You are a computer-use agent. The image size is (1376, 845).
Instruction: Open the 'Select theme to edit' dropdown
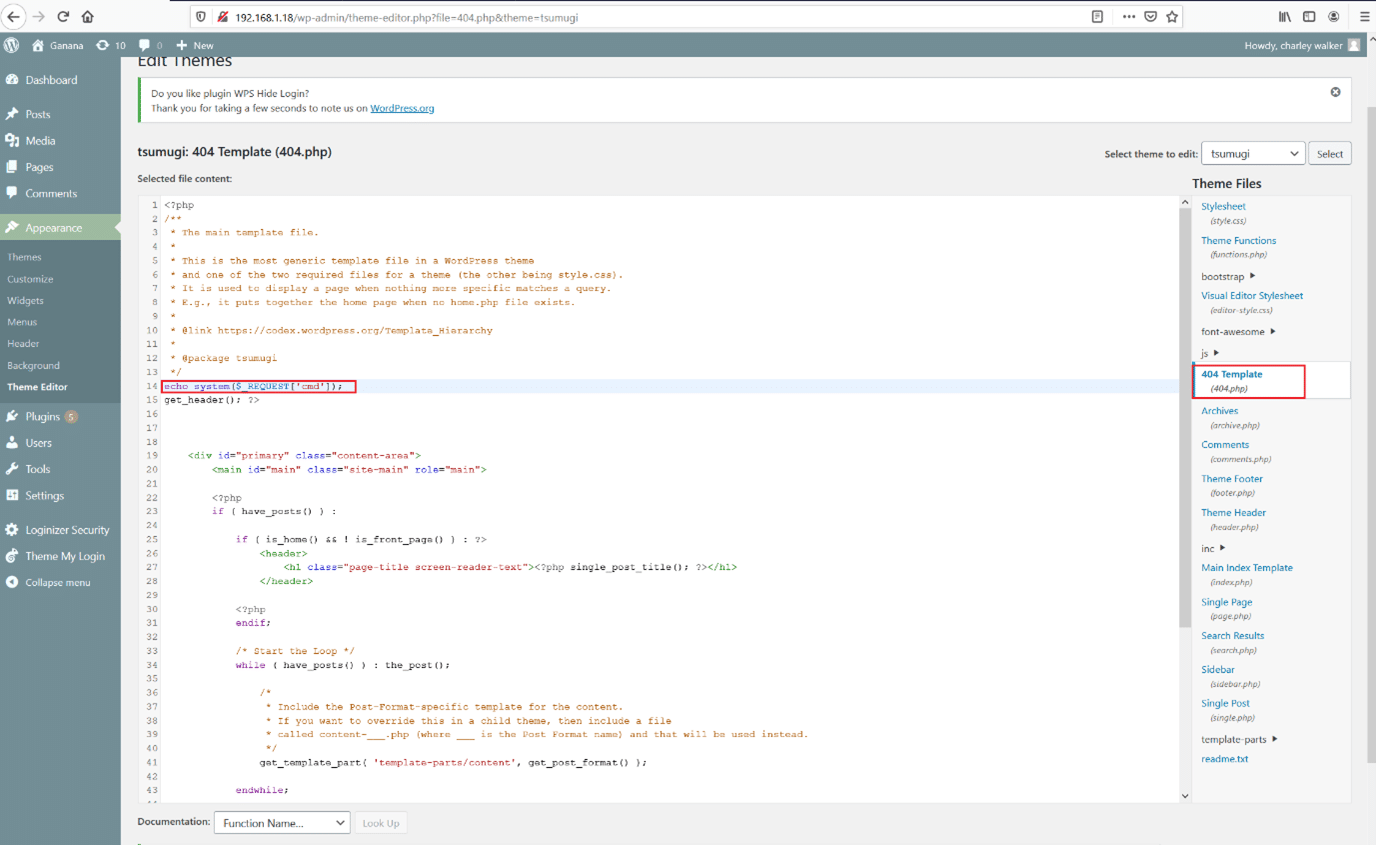click(1253, 154)
